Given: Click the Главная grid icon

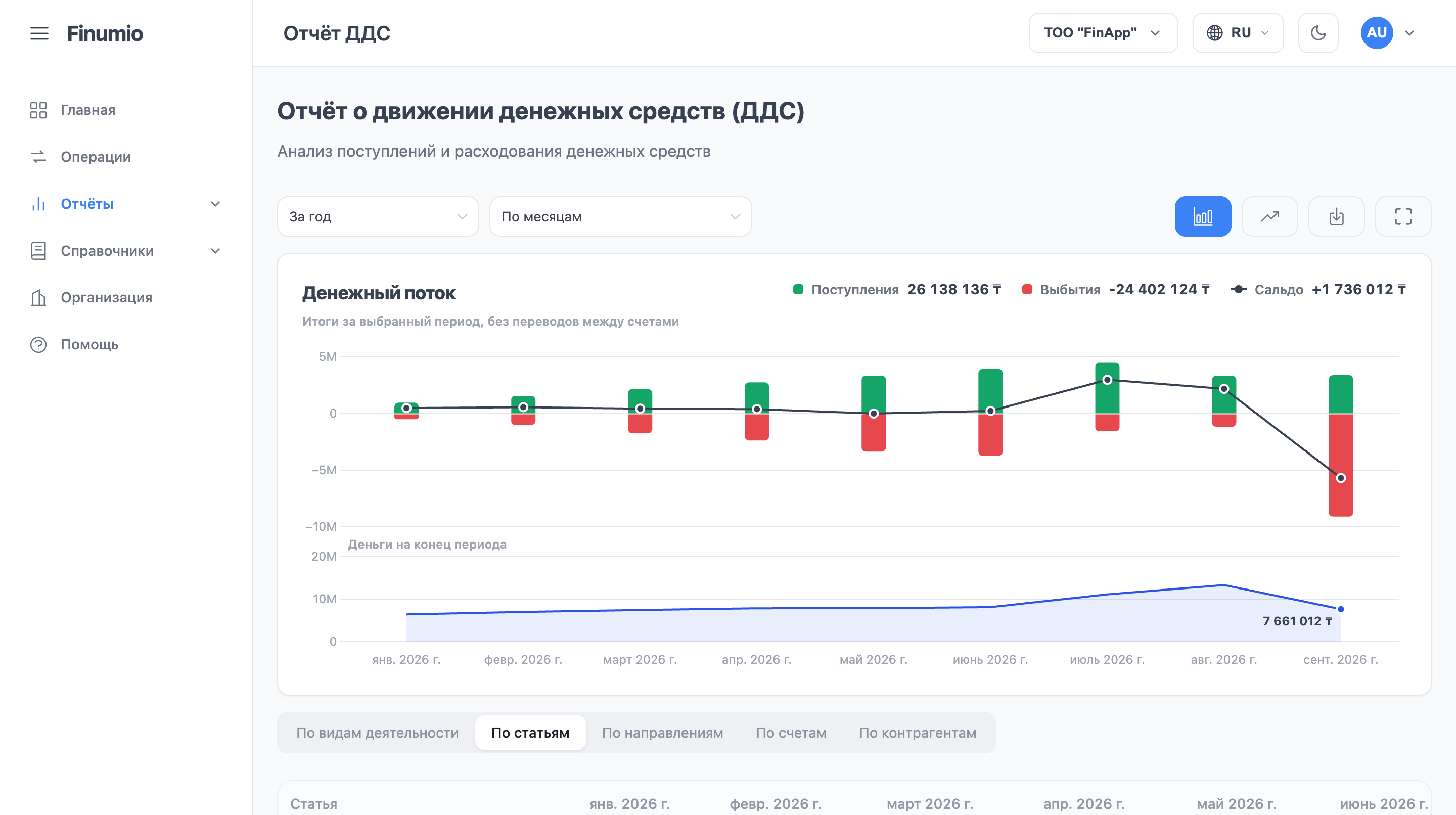Looking at the screenshot, I should (x=38, y=110).
